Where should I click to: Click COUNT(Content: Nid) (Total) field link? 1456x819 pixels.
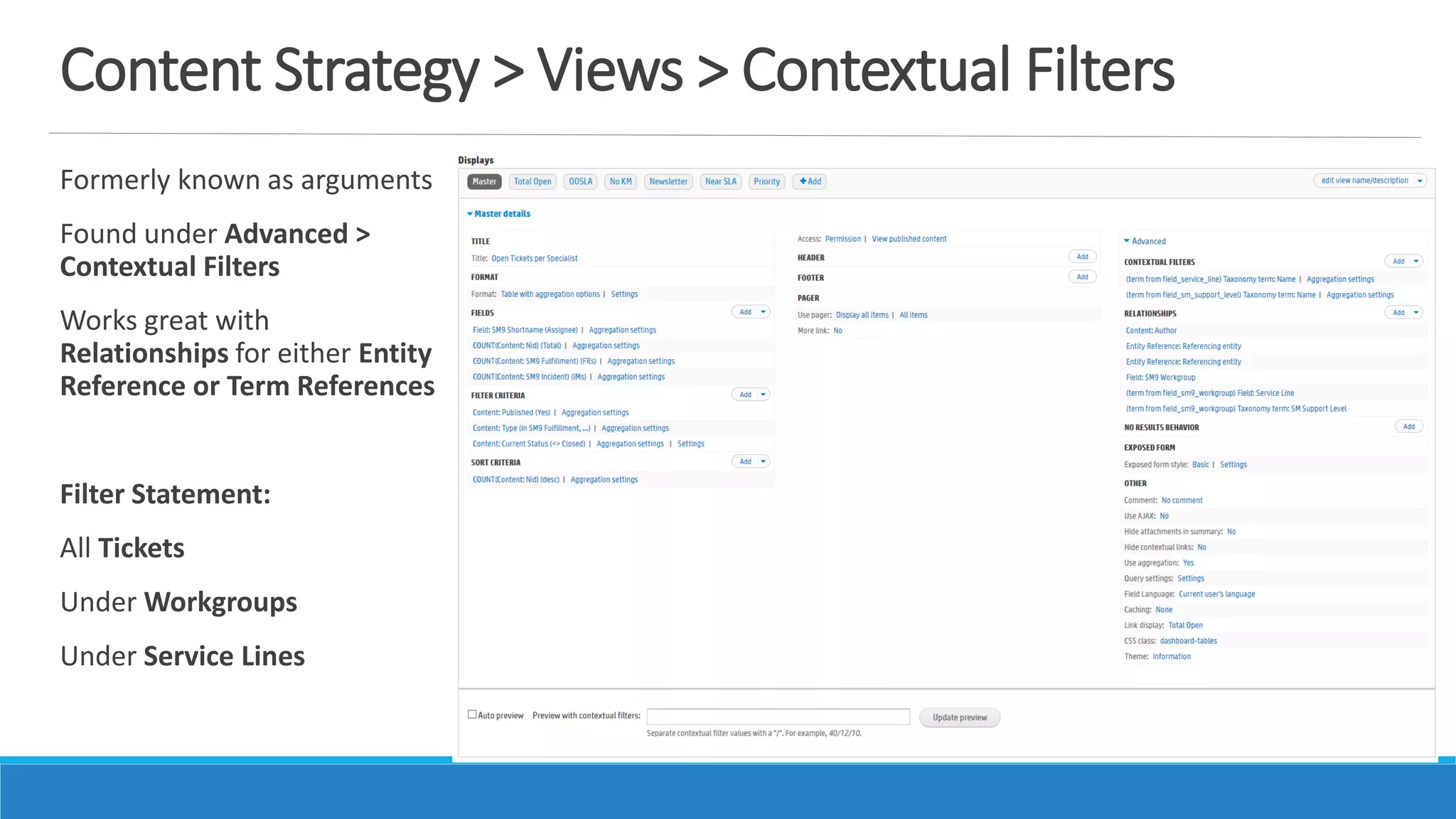click(517, 346)
